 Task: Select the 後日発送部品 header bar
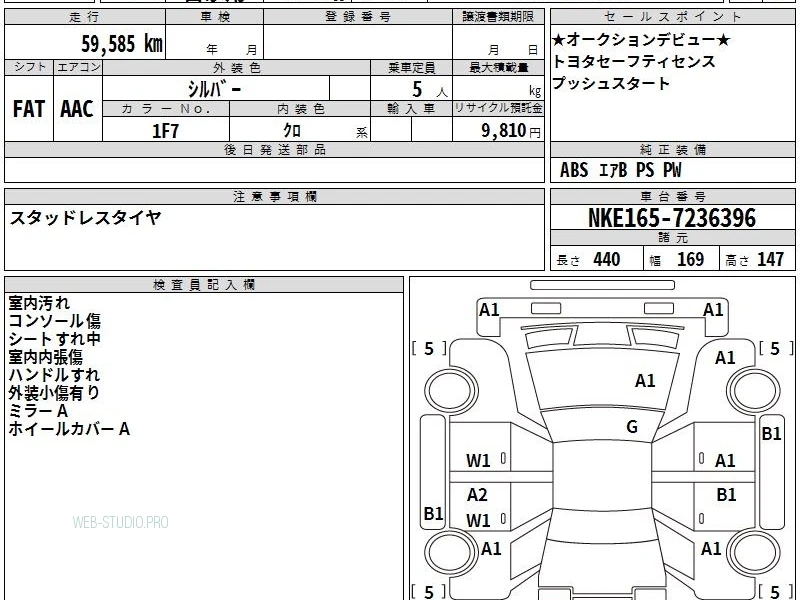click(x=274, y=149)
